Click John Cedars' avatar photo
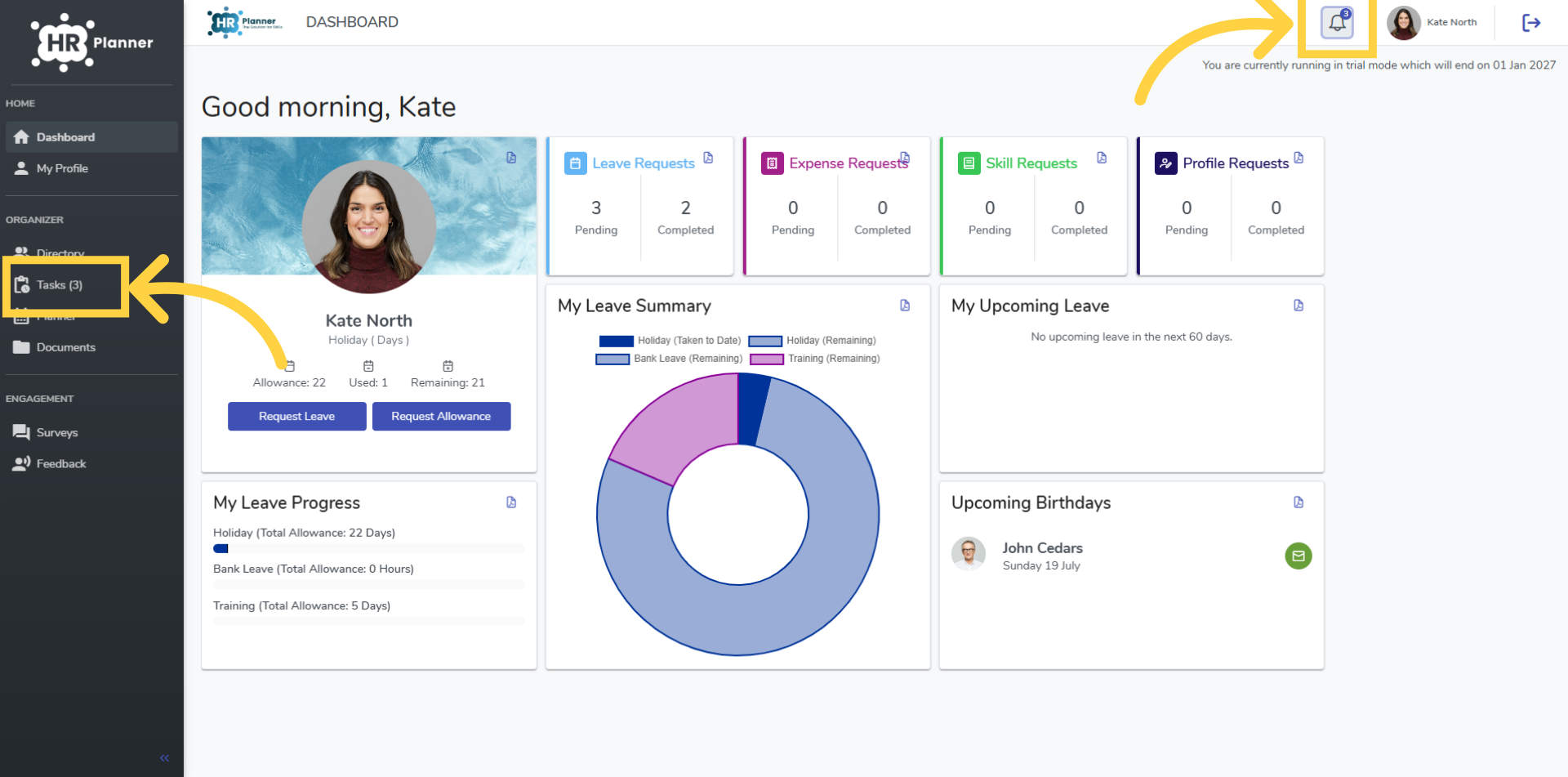 (969, 554)
